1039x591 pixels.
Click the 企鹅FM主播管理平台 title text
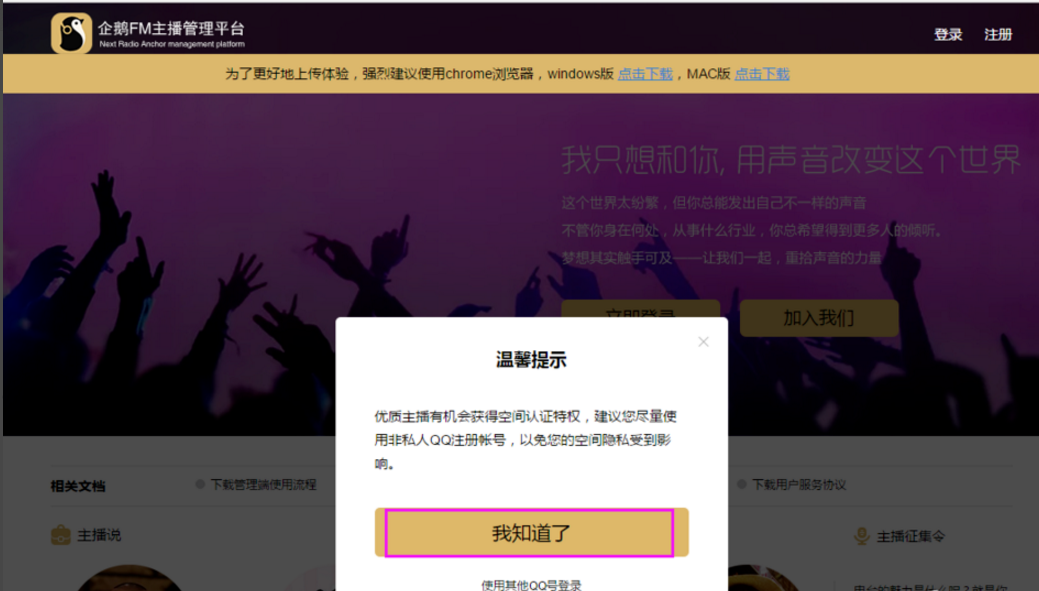172,28
